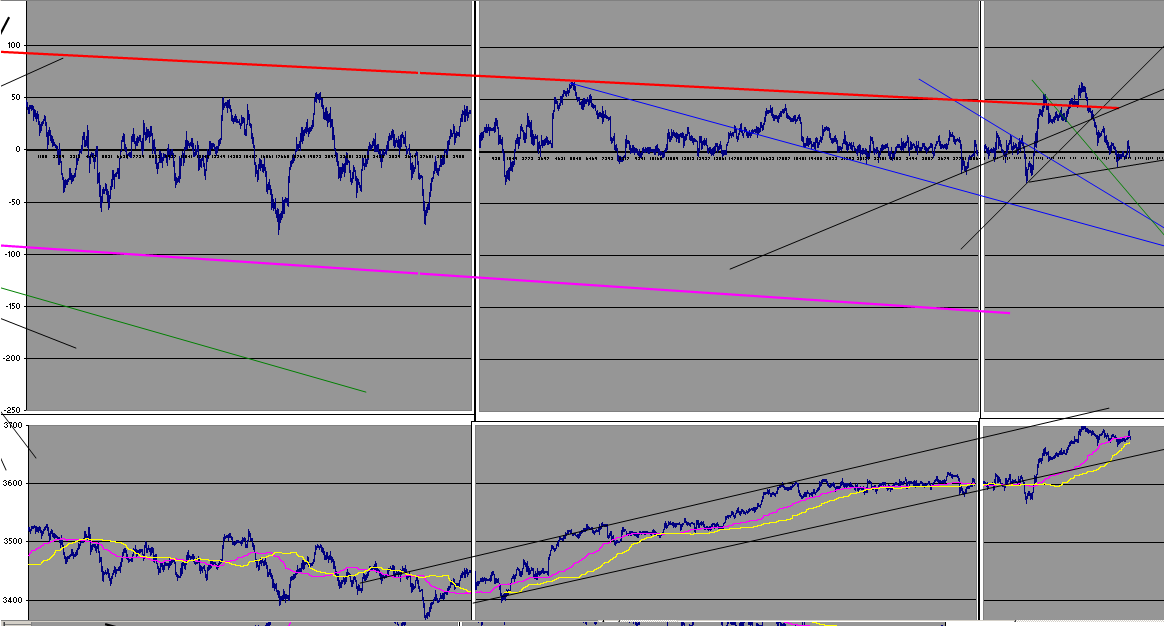Click the "-100" axis label

13,254
